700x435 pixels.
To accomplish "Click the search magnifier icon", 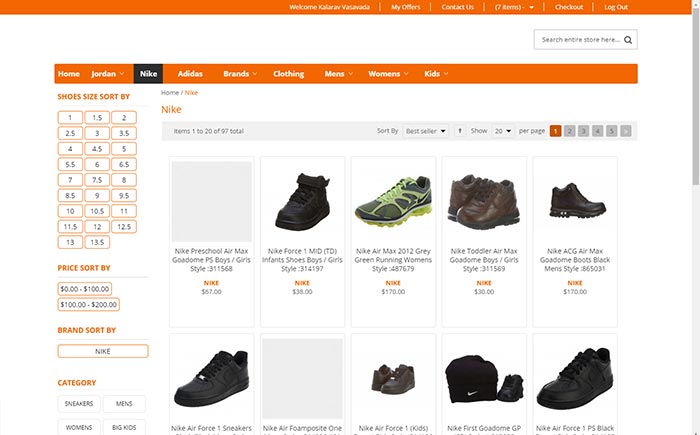I will 628,40.
